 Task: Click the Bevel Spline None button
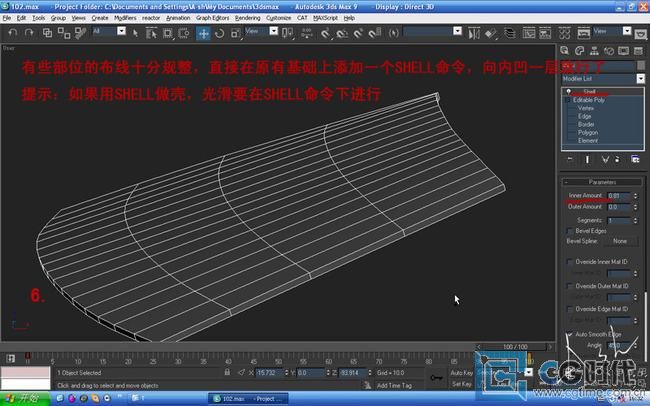coord(620,241)
